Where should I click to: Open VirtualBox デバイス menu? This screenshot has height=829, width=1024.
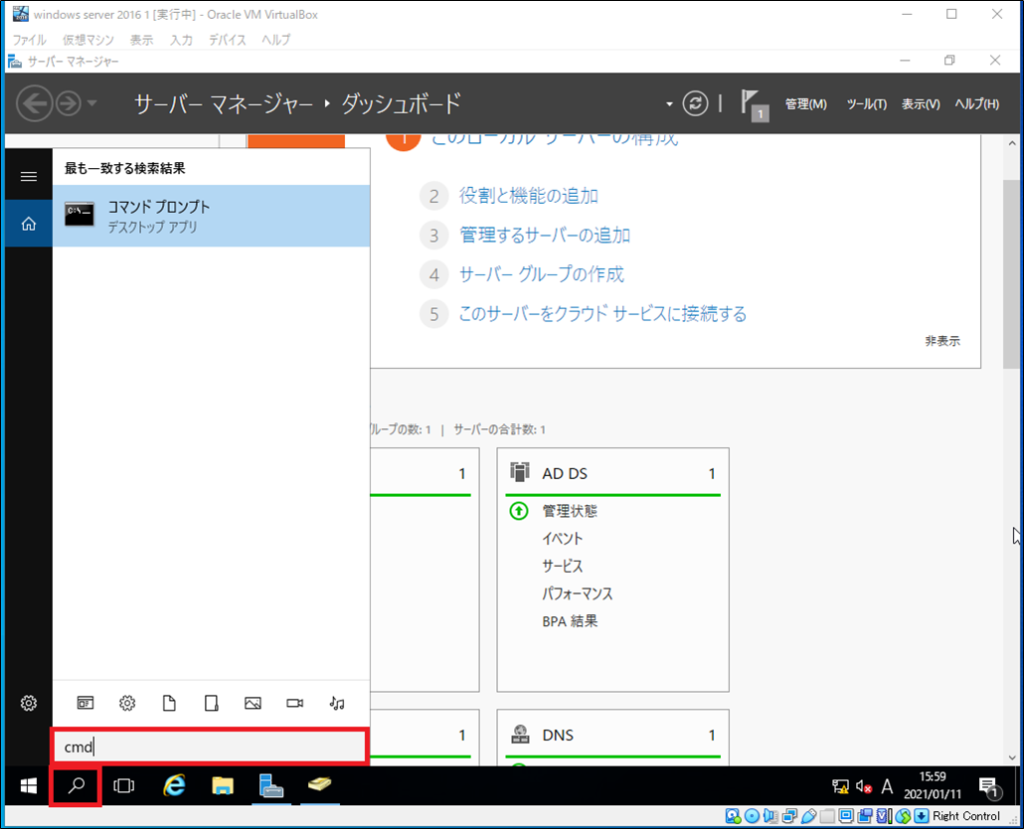point(227,40)
